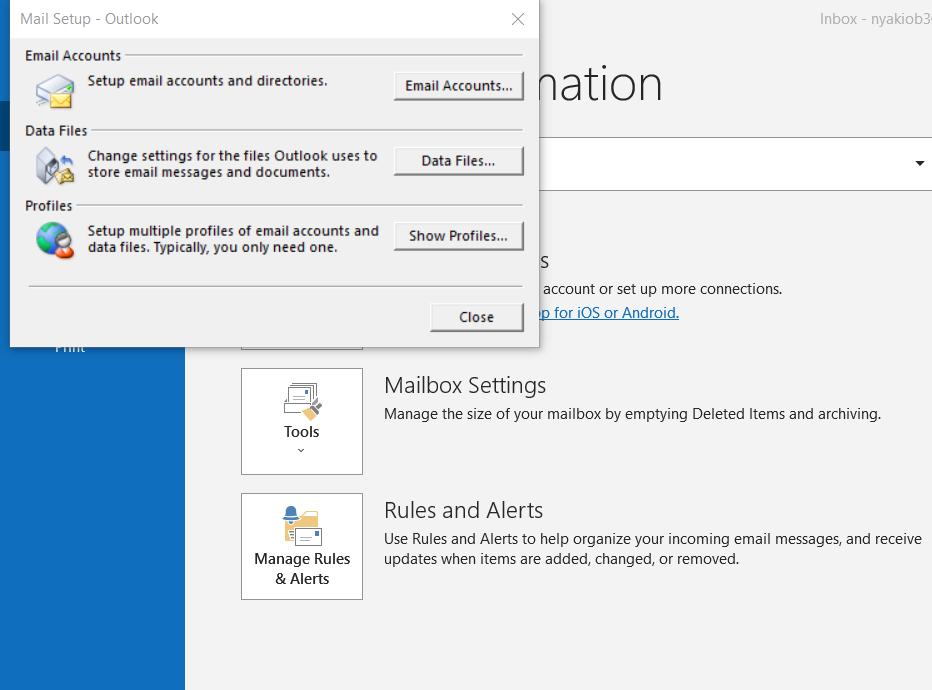This screenshot has height=690, width=932.
Task: Open the iOS or Android app link
Action: pos(608,313)
